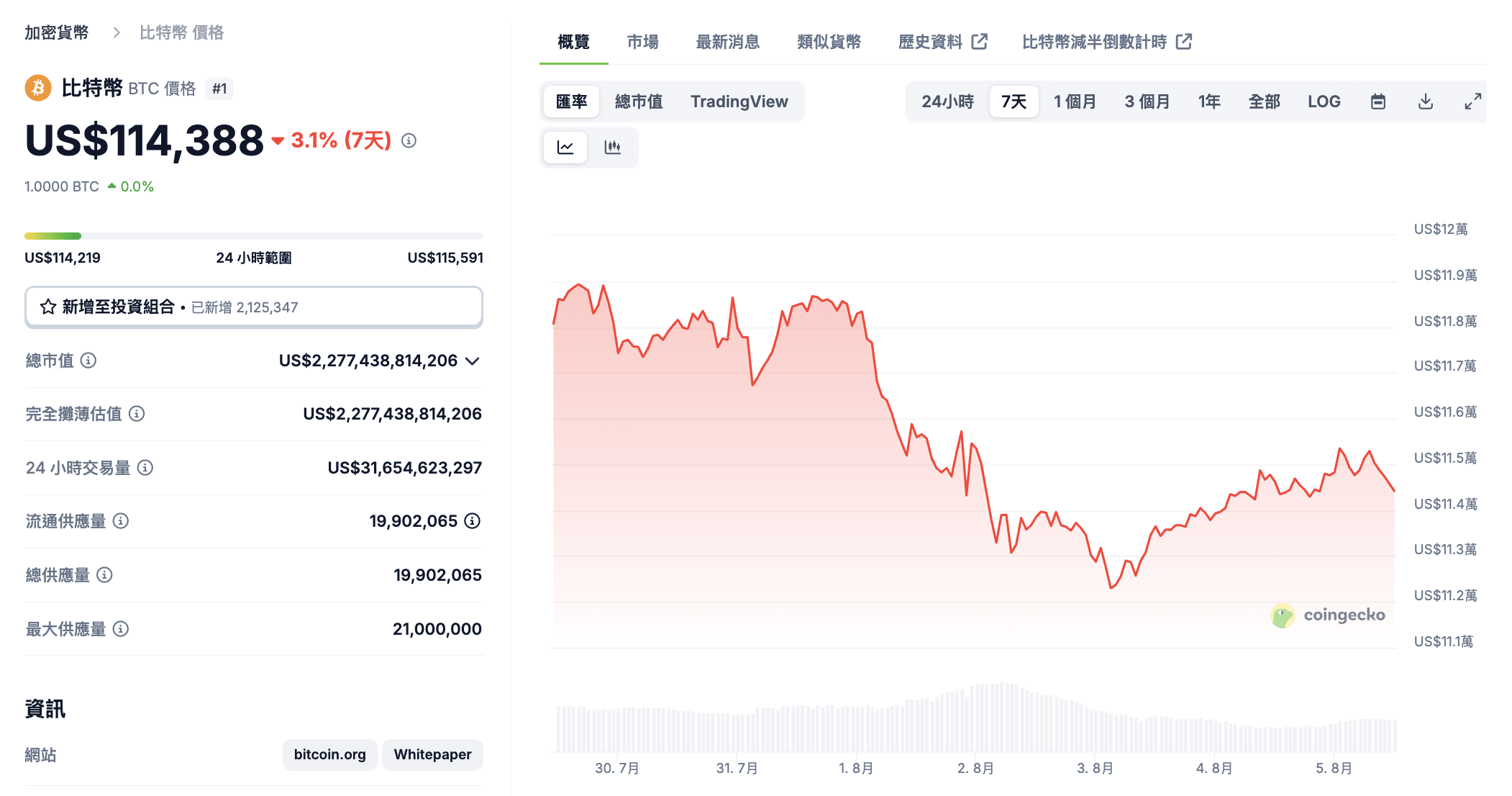Click the info icon next to 總供應量

point(105,575)
